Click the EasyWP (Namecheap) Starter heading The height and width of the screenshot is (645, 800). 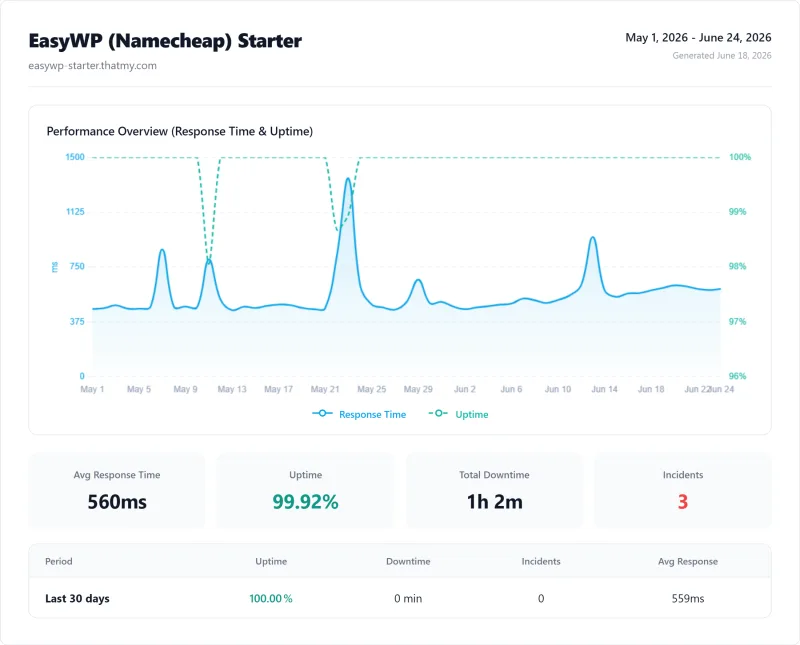pyautogui.click(x=165, y=41)
